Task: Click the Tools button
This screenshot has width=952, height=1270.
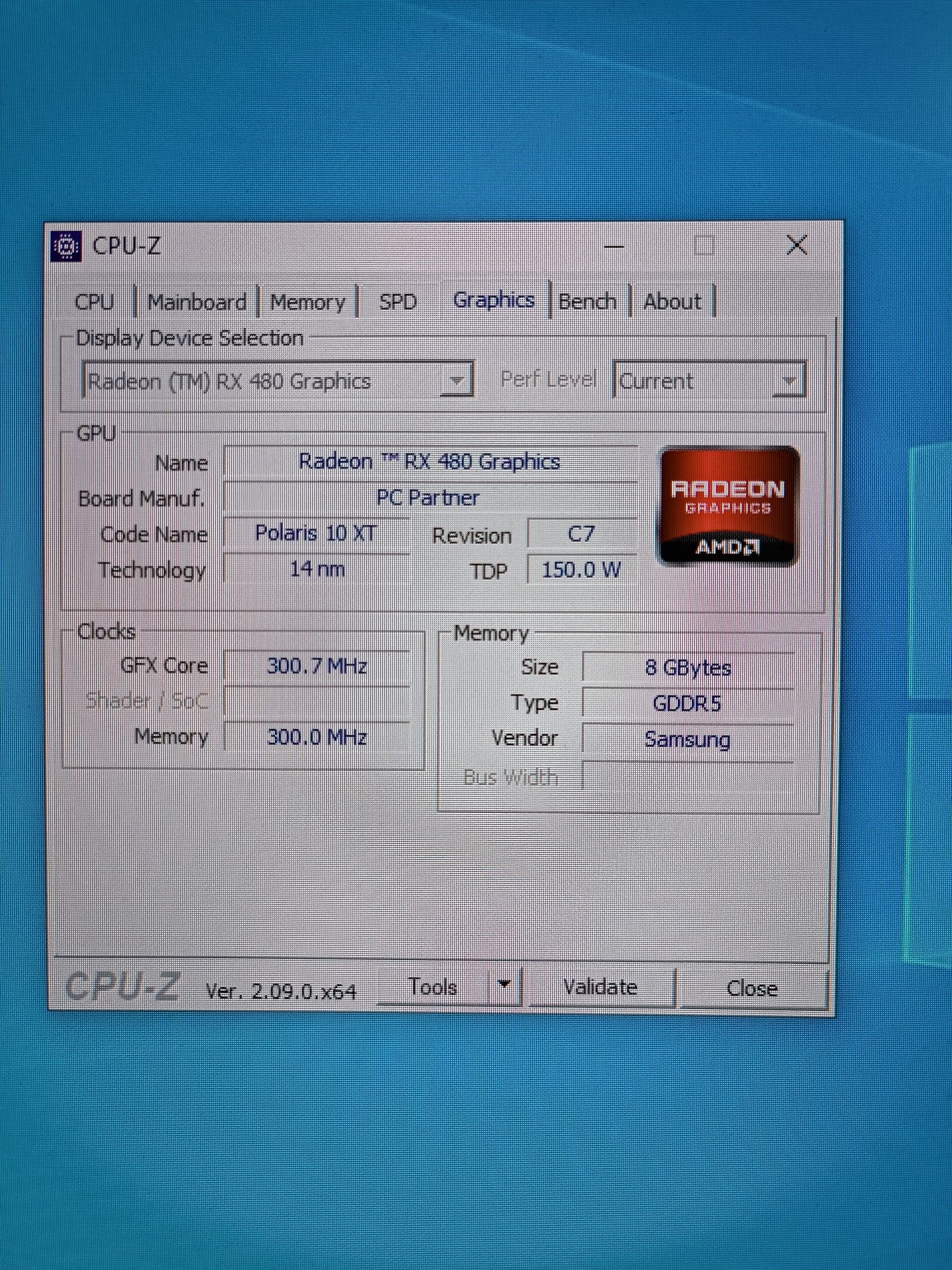Action: [433, 987]
